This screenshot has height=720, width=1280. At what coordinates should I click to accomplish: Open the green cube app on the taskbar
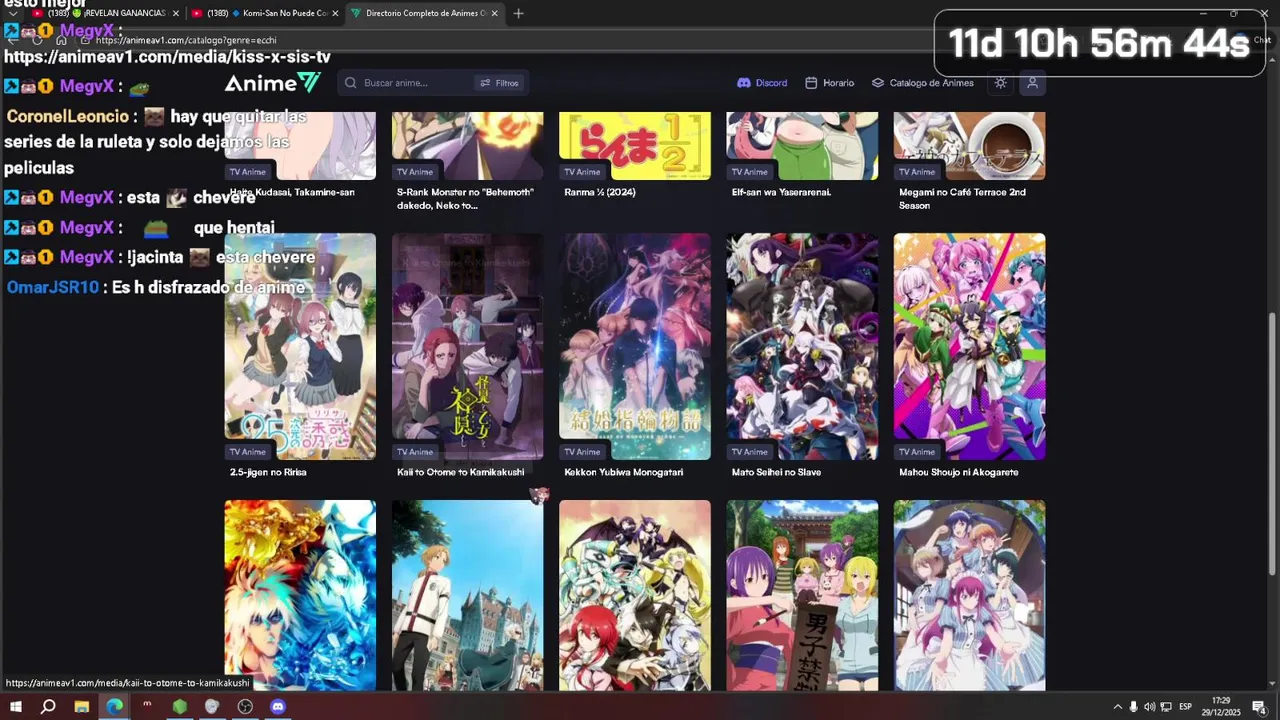(179, 706)
